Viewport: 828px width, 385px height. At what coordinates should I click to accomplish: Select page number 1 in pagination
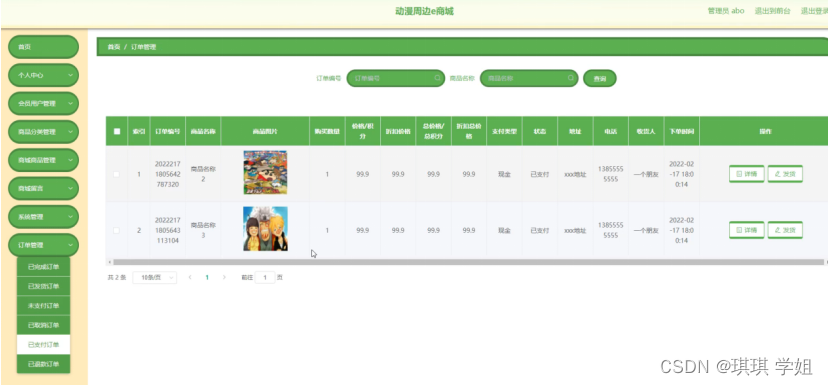(x=207, y=277)
